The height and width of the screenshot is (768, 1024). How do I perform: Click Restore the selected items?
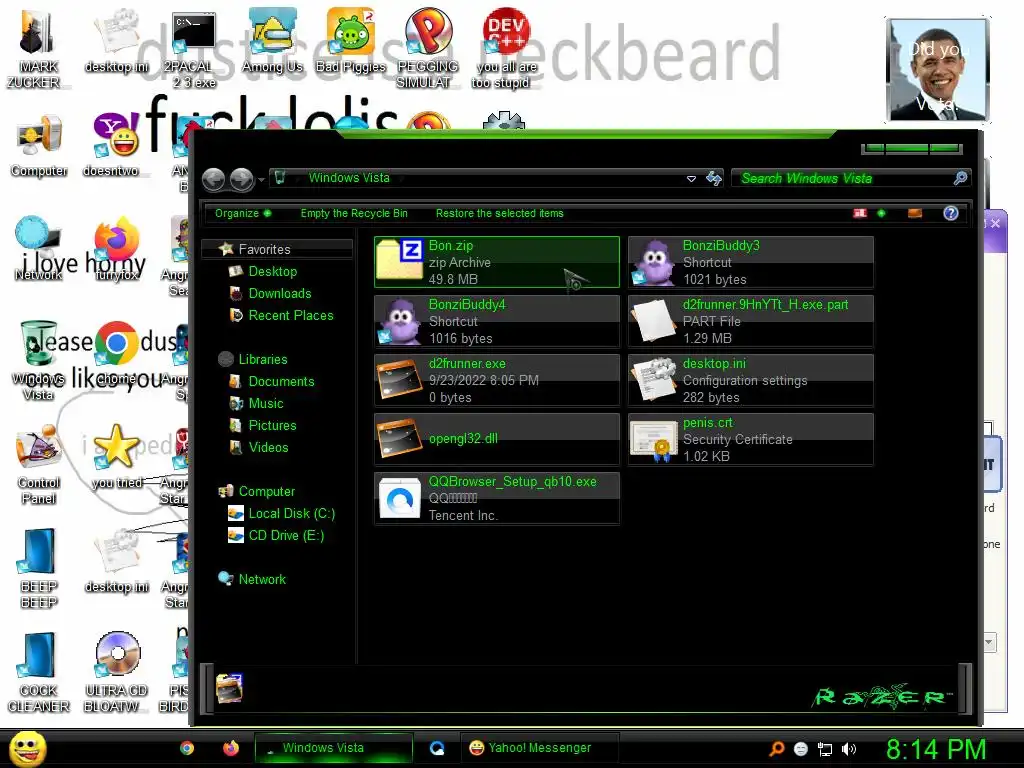pyautogui.click(x=500, y=213)
